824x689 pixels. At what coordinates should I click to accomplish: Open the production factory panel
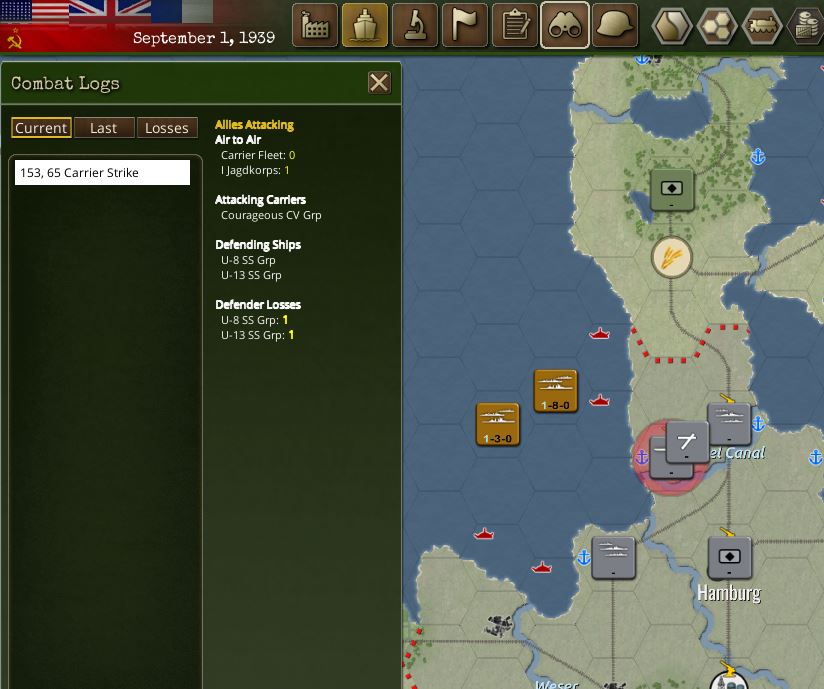[x=314, y=25]
